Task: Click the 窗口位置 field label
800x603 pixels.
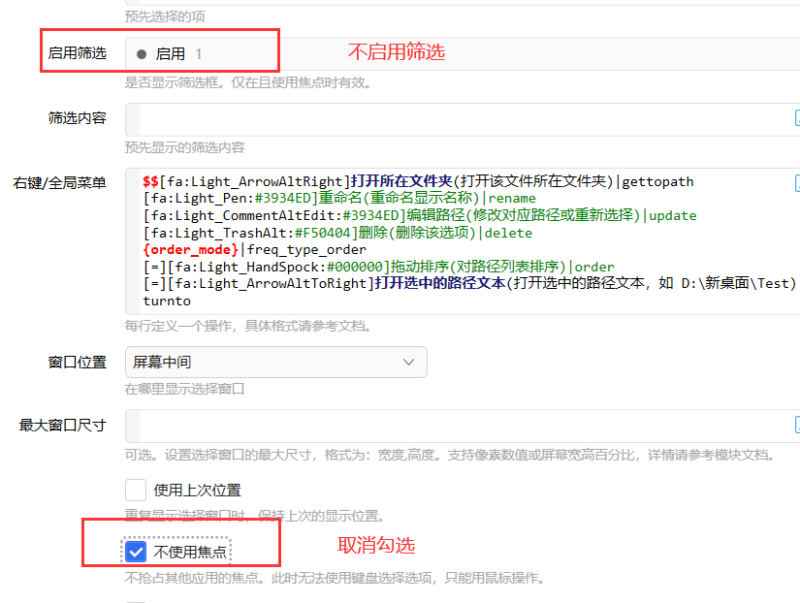Action: pyautogui.click(x=77, y=362)
